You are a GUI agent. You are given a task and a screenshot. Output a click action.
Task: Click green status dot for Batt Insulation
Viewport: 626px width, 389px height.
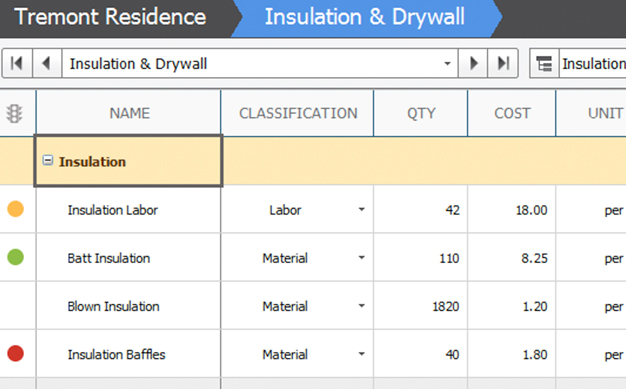(16, 257)
